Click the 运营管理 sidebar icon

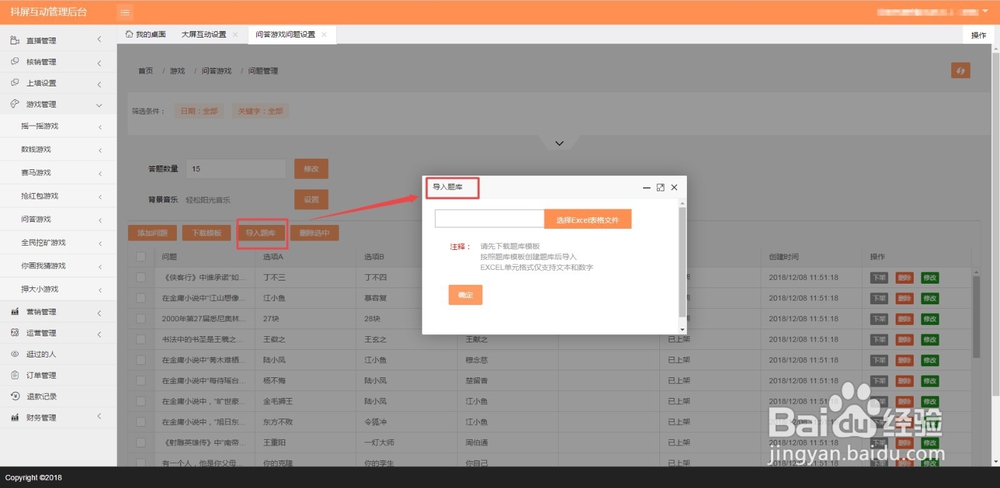click(15, 333)
